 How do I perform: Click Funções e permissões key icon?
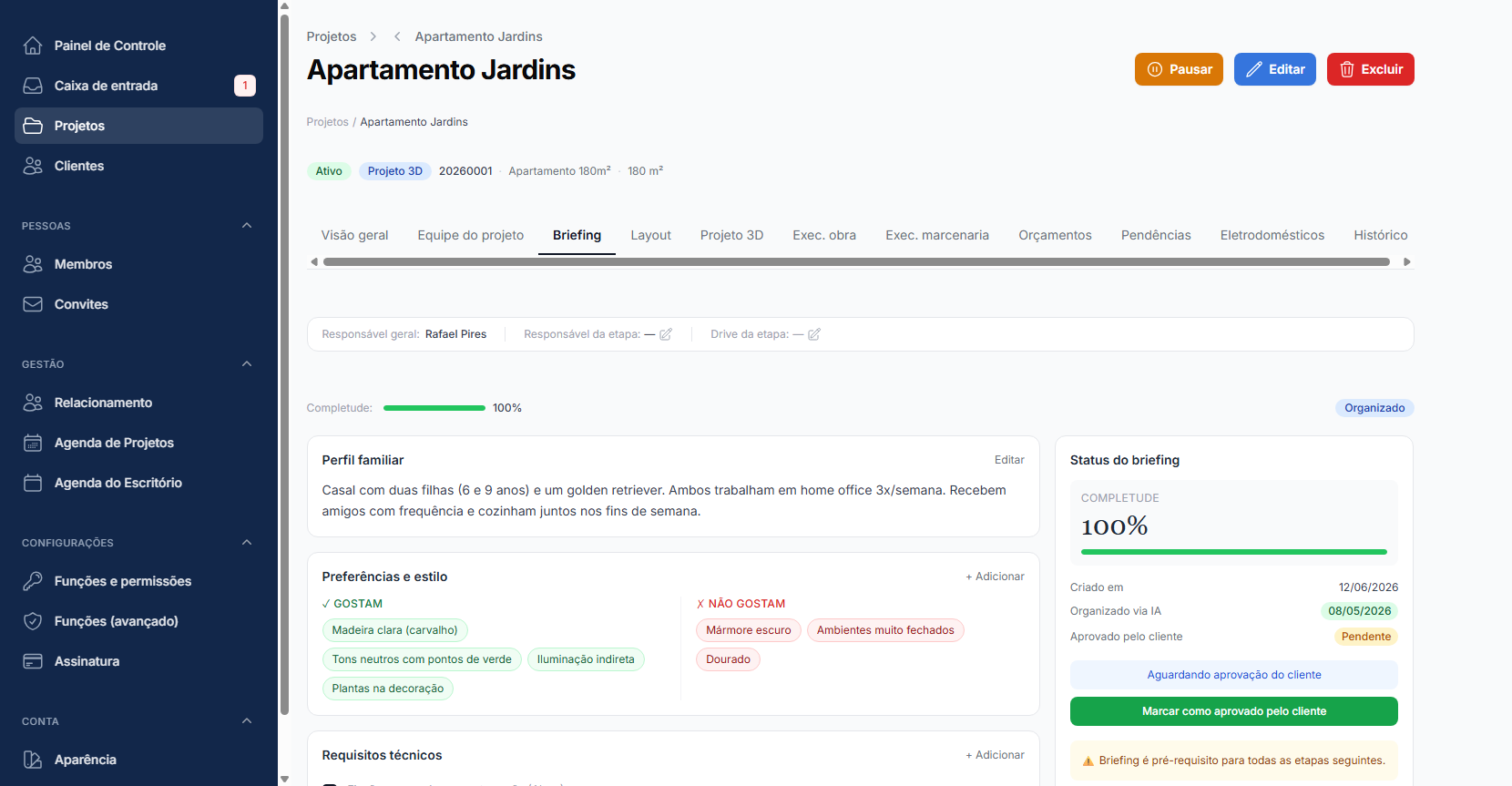coord(33,581)
